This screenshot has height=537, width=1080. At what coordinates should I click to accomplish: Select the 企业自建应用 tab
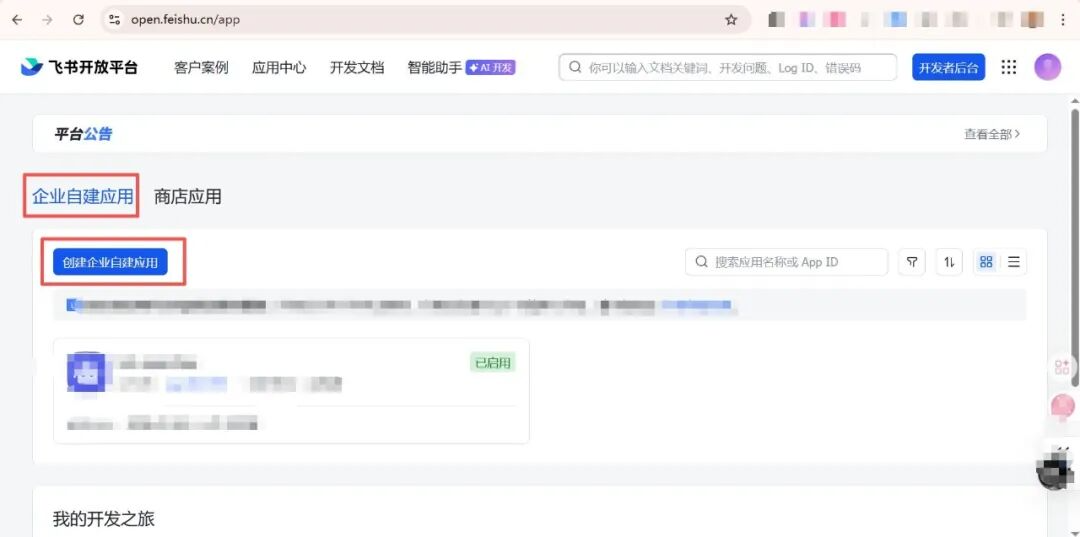point(82,197)
